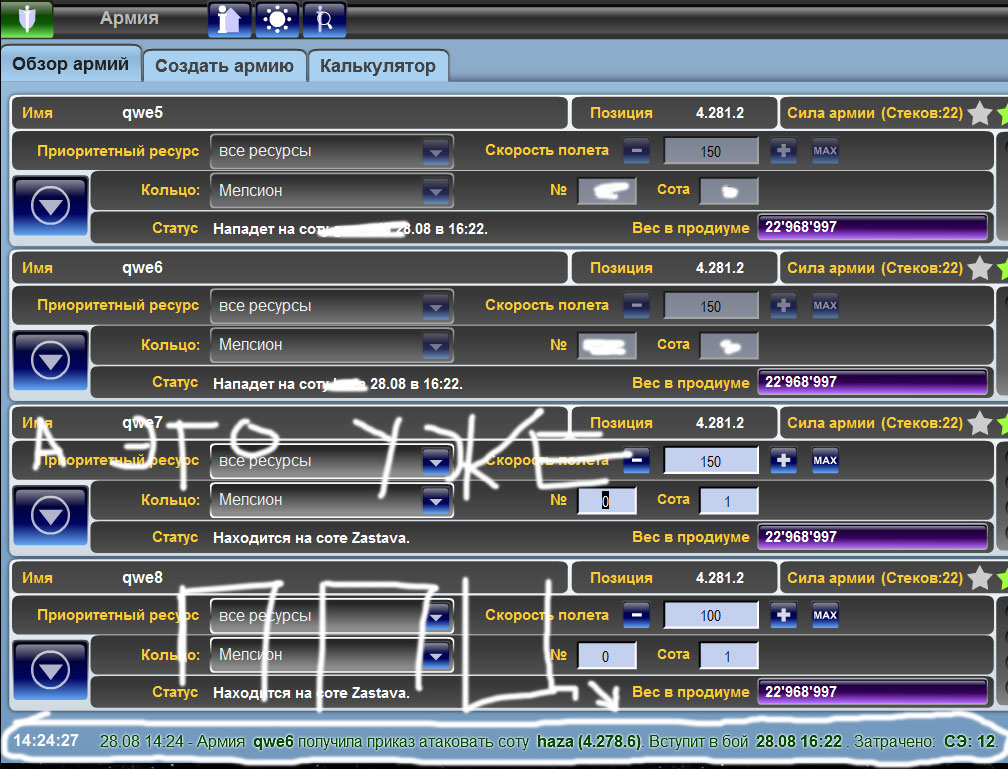Viewport: 1008px width, 769px height.
Task: Set max flight speed for army qwe7
Action: [825, 461]
